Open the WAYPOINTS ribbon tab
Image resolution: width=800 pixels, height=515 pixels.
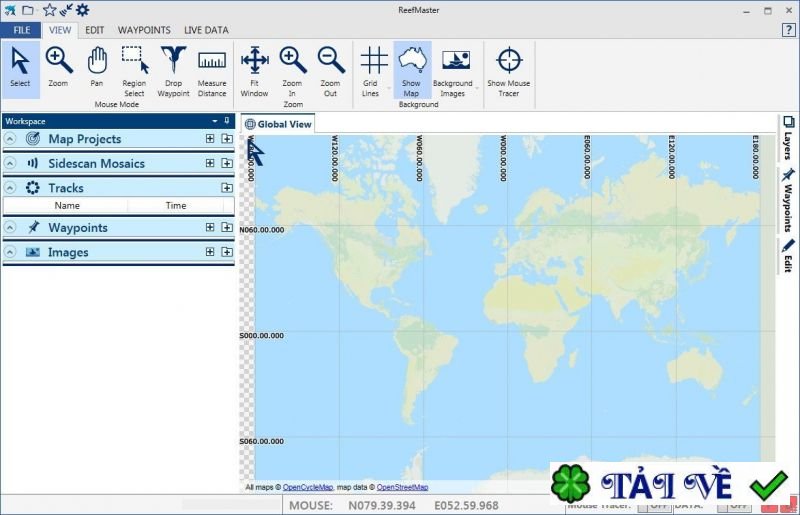coord(145,30)
